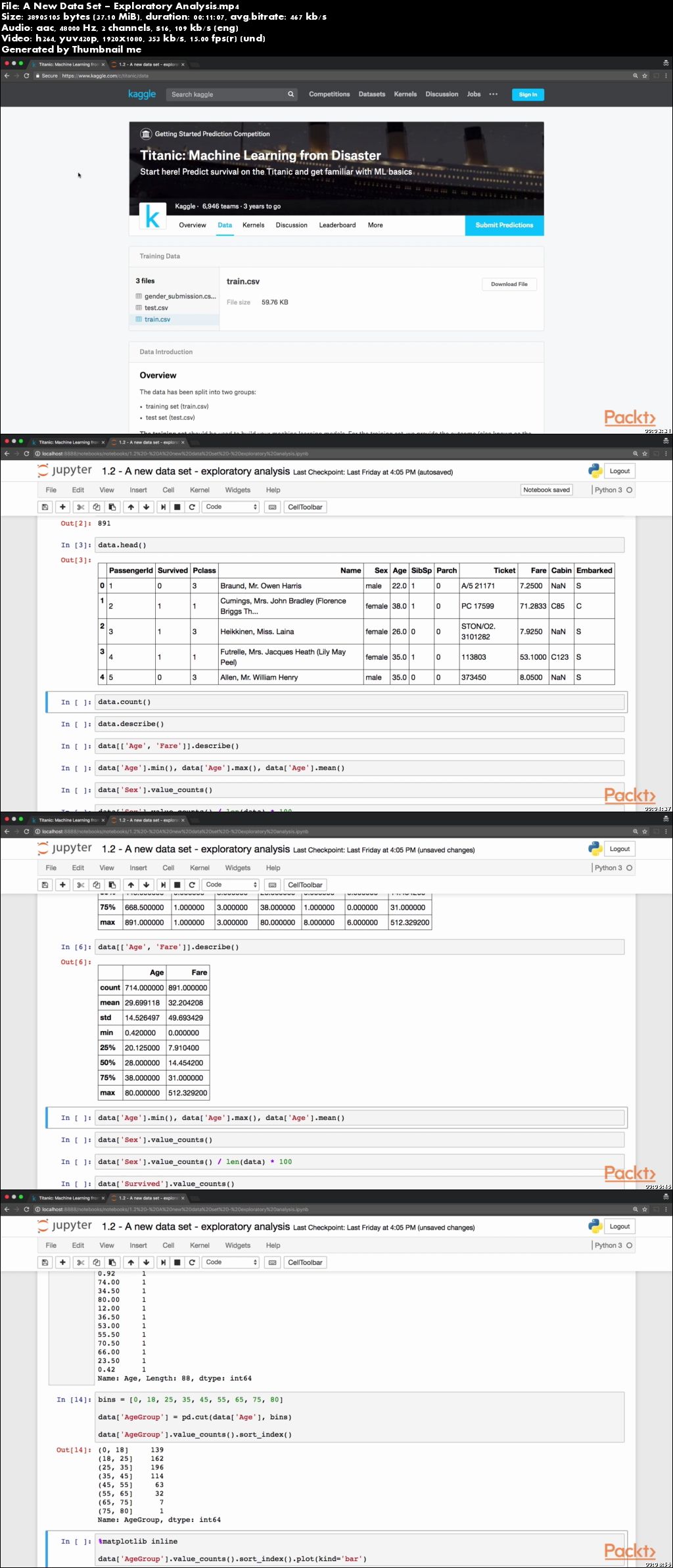Screen dimensions: 673x1568
Task: Click the data.describe() code cell in the data.head() frame
Action: 360,724
